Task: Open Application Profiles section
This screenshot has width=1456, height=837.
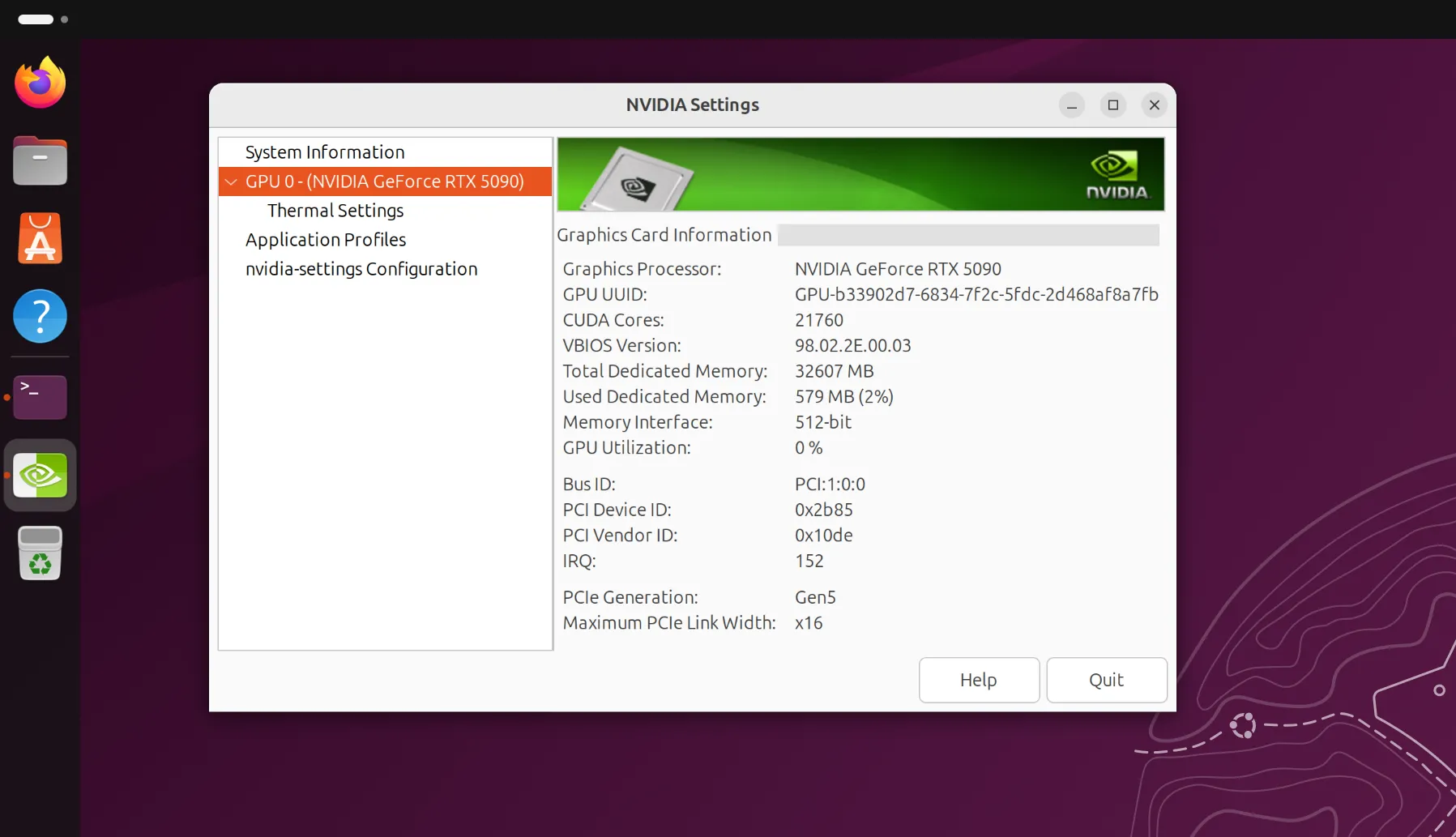Action: (325, 240)
